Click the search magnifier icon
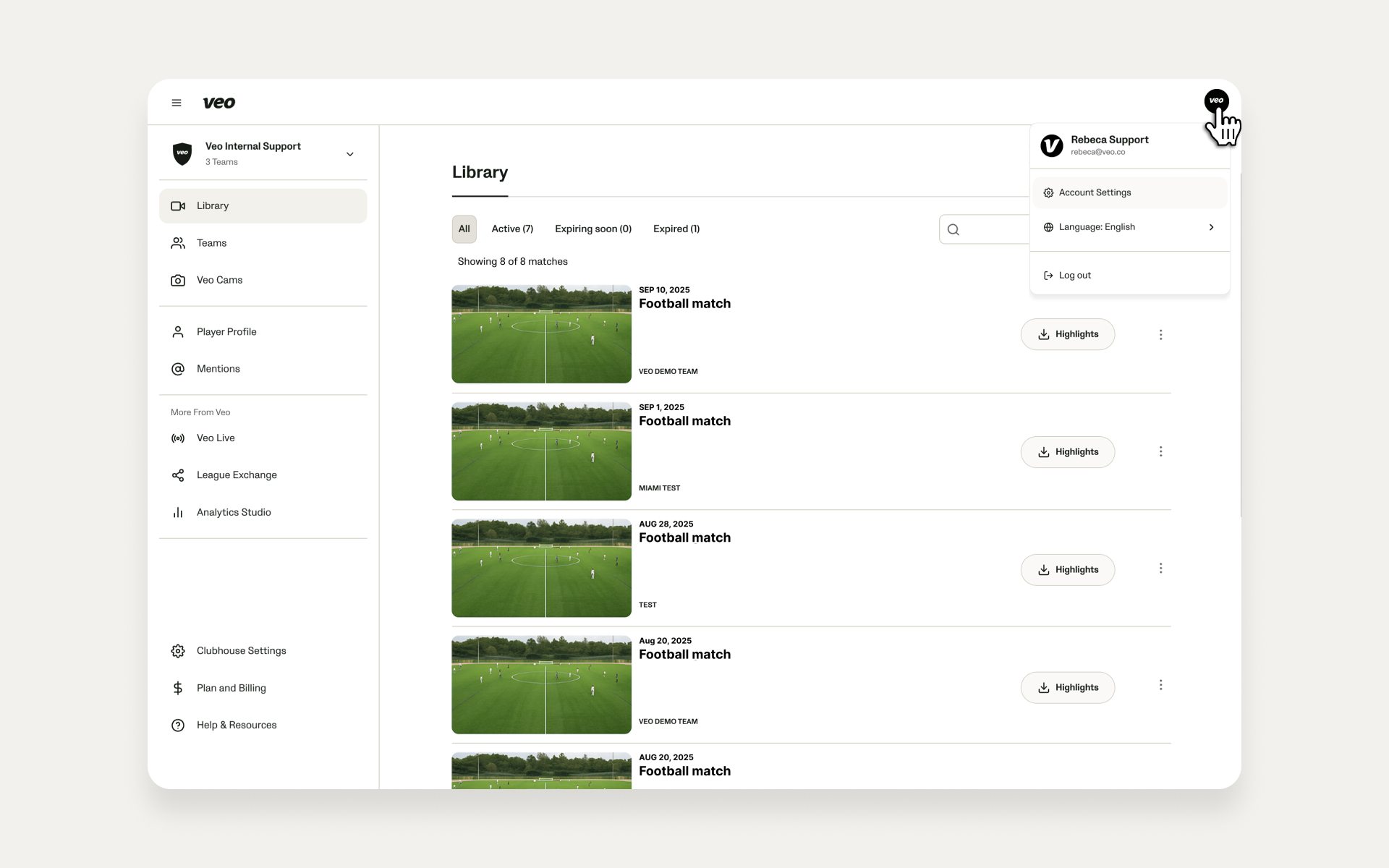 tap(953, 230)
